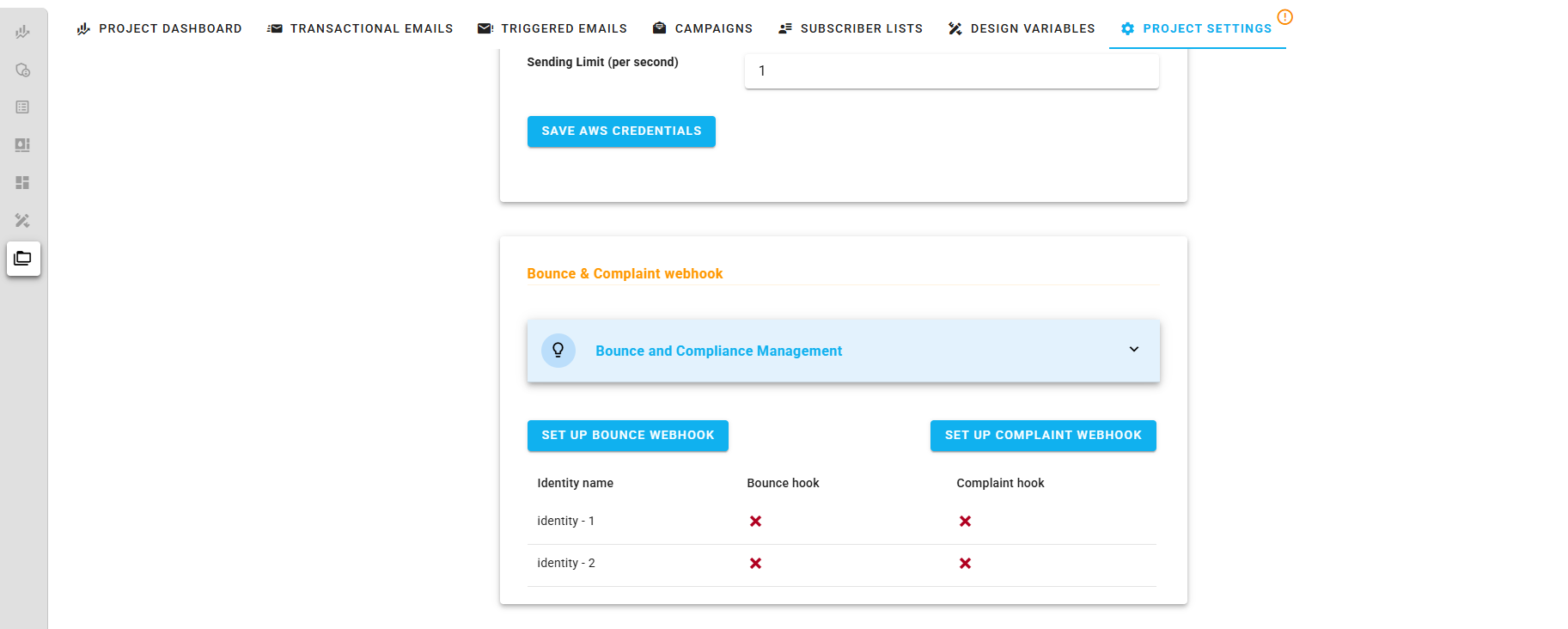Click identity - 2 complaint hook red cross
Image resolution: width=1568 pixels, height=629 pixels.
(x=965, y=564)
